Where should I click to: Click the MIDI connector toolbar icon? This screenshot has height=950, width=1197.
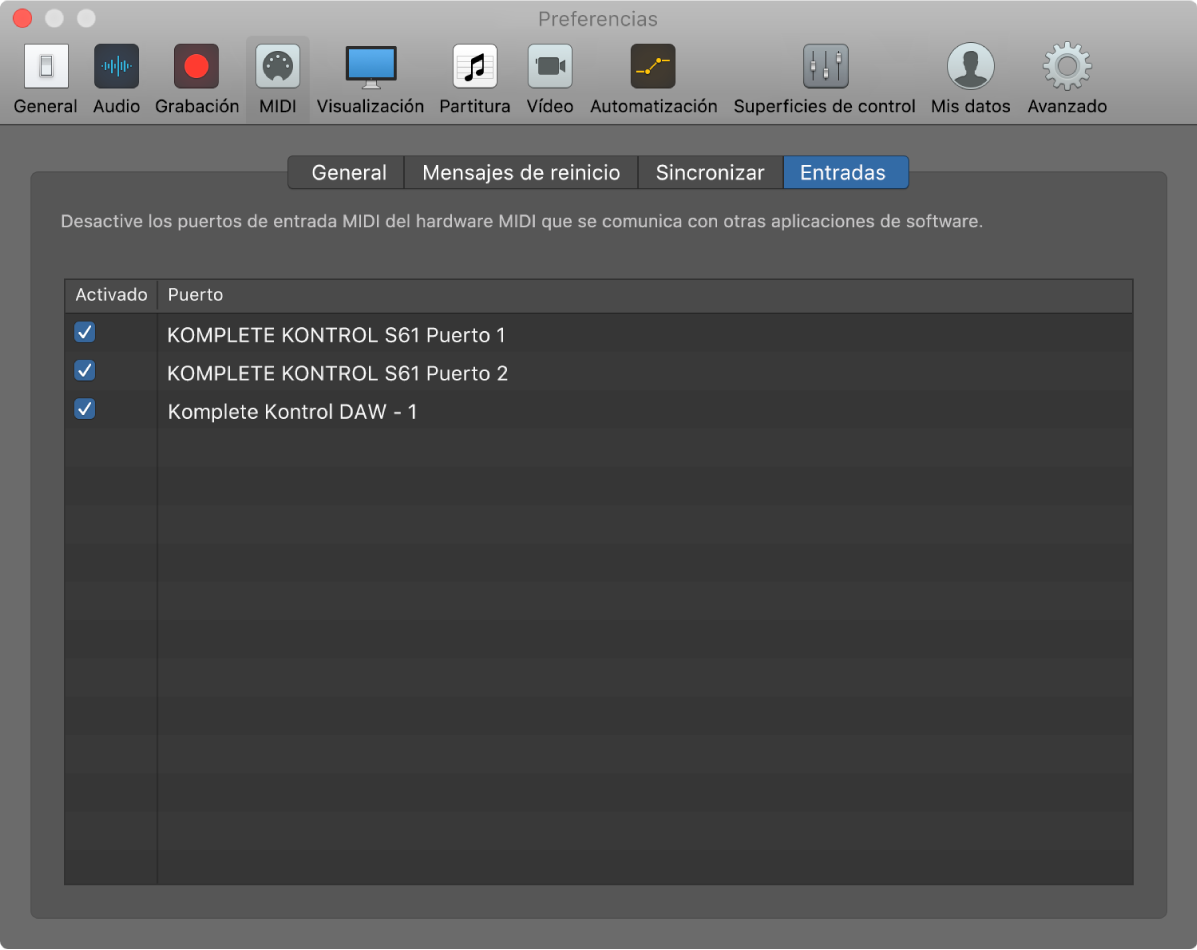tap(277, 67)
